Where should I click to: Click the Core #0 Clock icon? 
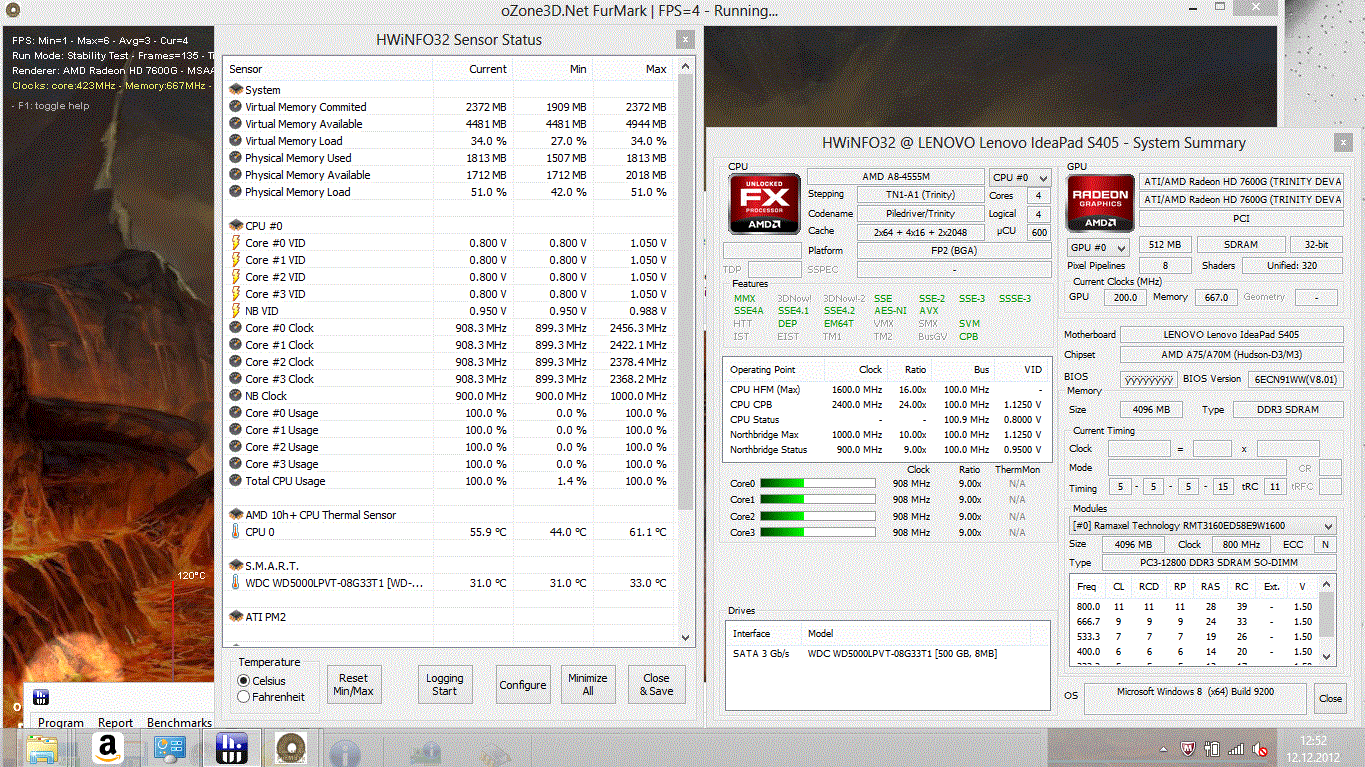point(236,328)
